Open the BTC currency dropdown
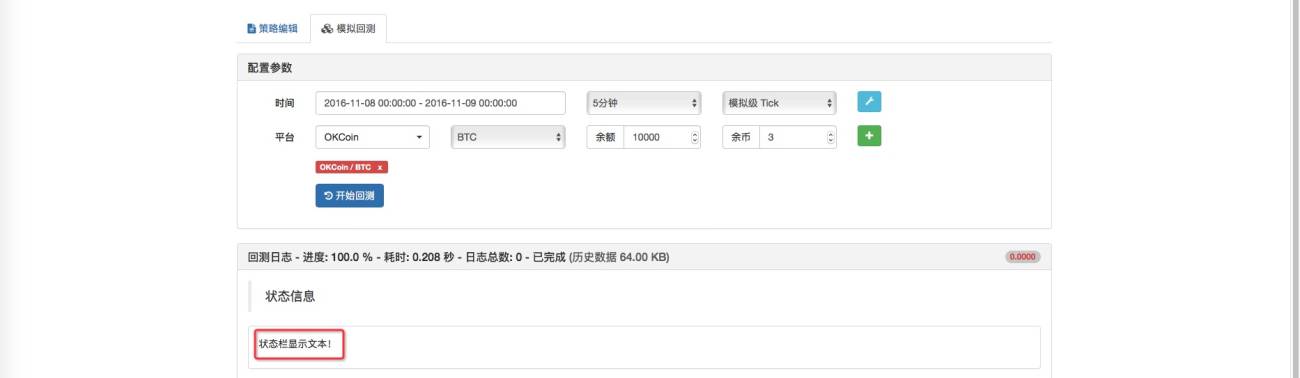 pos(508,137)
